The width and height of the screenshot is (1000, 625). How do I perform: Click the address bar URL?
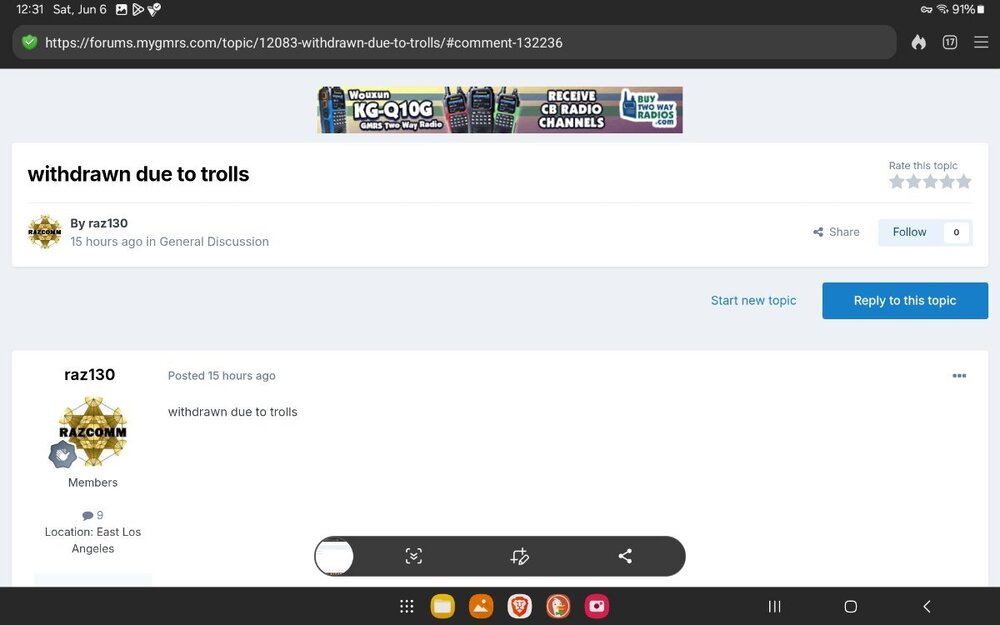(x=304, y=43)
